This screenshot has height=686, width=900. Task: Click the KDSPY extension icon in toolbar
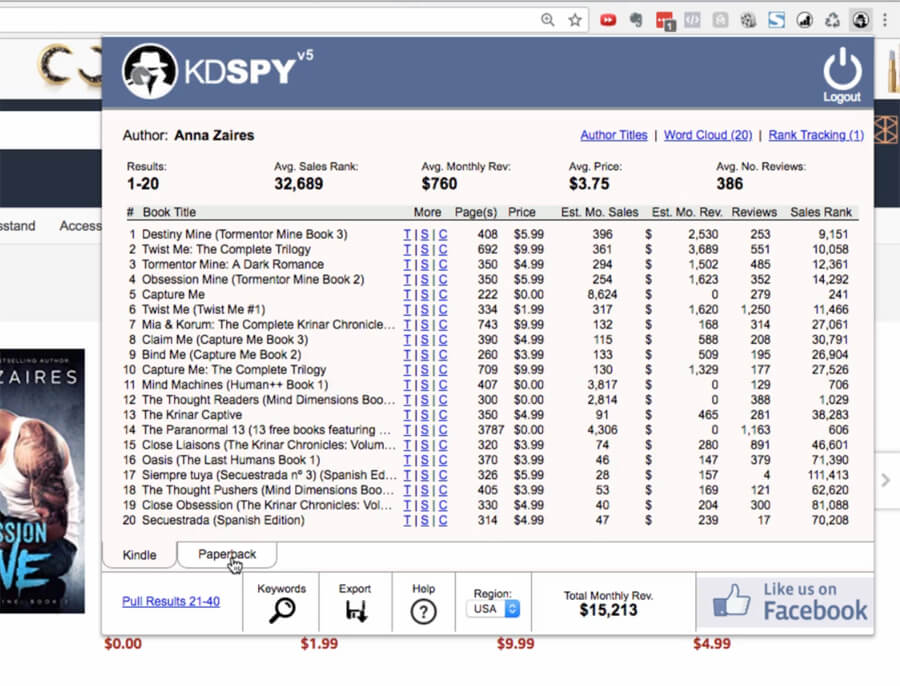pyautogui.click(x=860, y=20)
